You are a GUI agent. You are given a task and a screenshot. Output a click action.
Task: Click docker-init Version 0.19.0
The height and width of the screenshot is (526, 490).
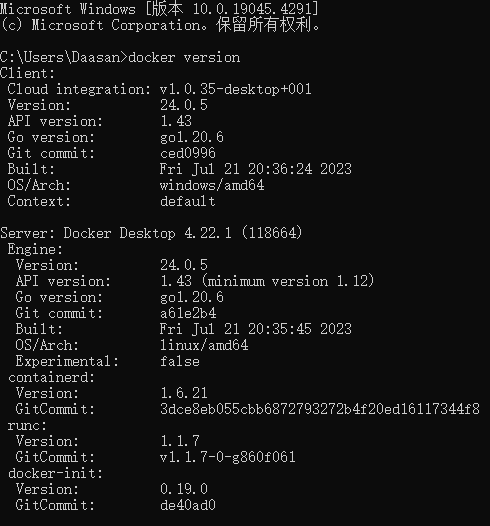pos(184,489)
